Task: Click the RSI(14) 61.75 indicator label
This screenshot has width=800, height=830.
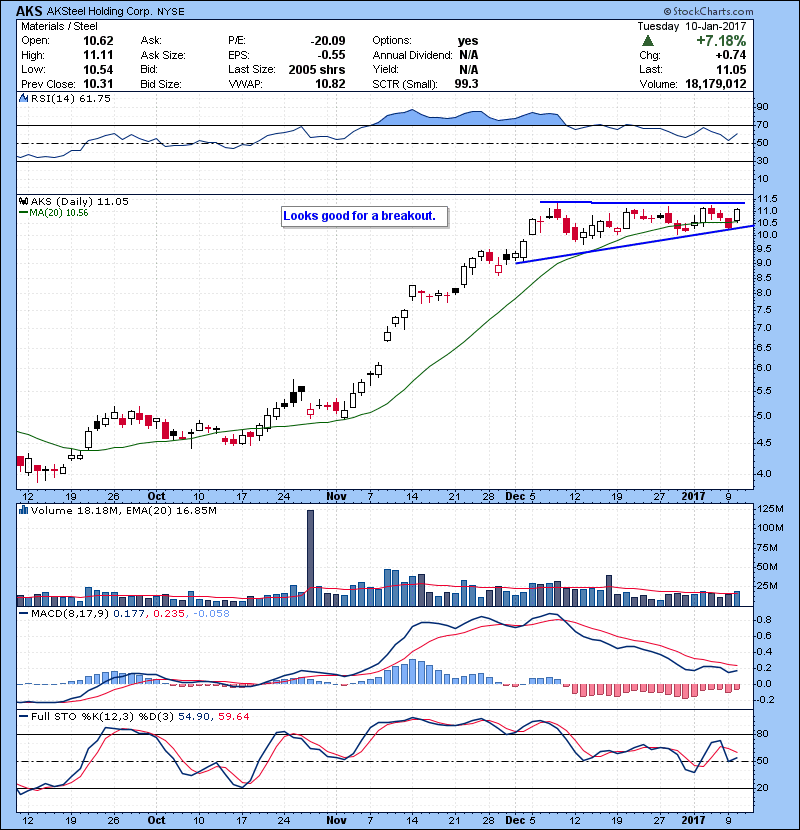Action: coord(71,98)
